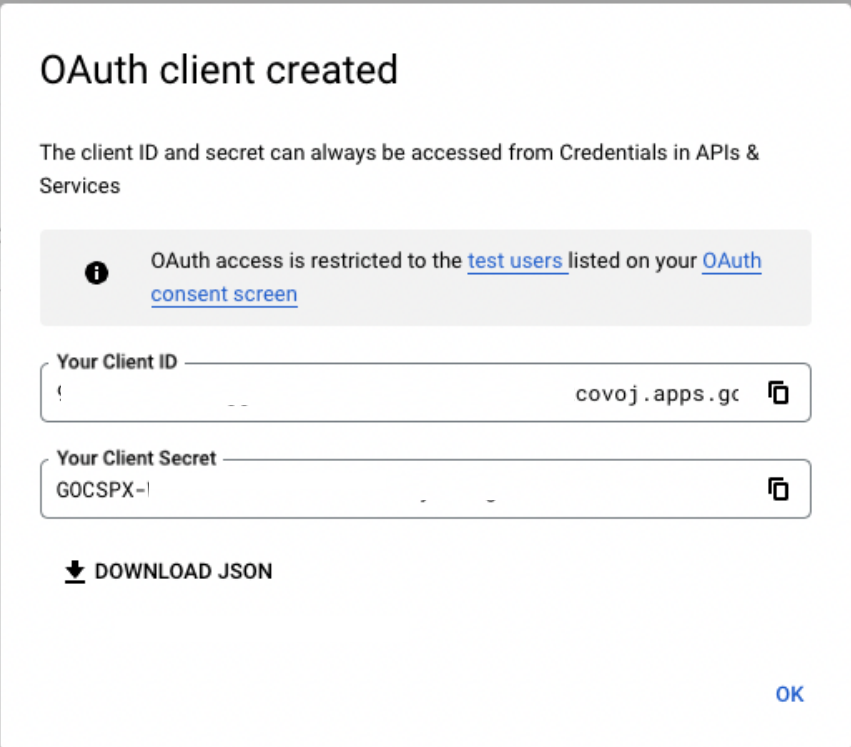
Task: Click the Your Client Secret label
Action: coord(136,458)
